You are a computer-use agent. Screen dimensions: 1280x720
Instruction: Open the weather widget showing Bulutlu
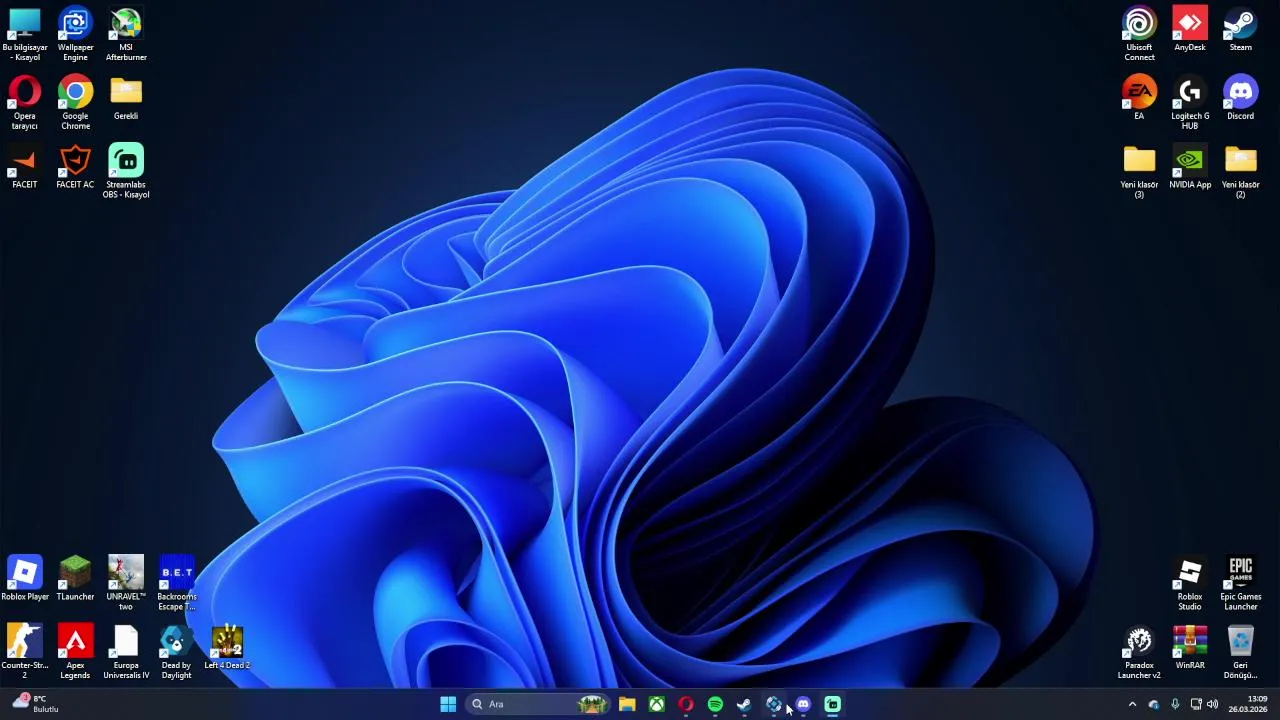(x=35, y=704)
